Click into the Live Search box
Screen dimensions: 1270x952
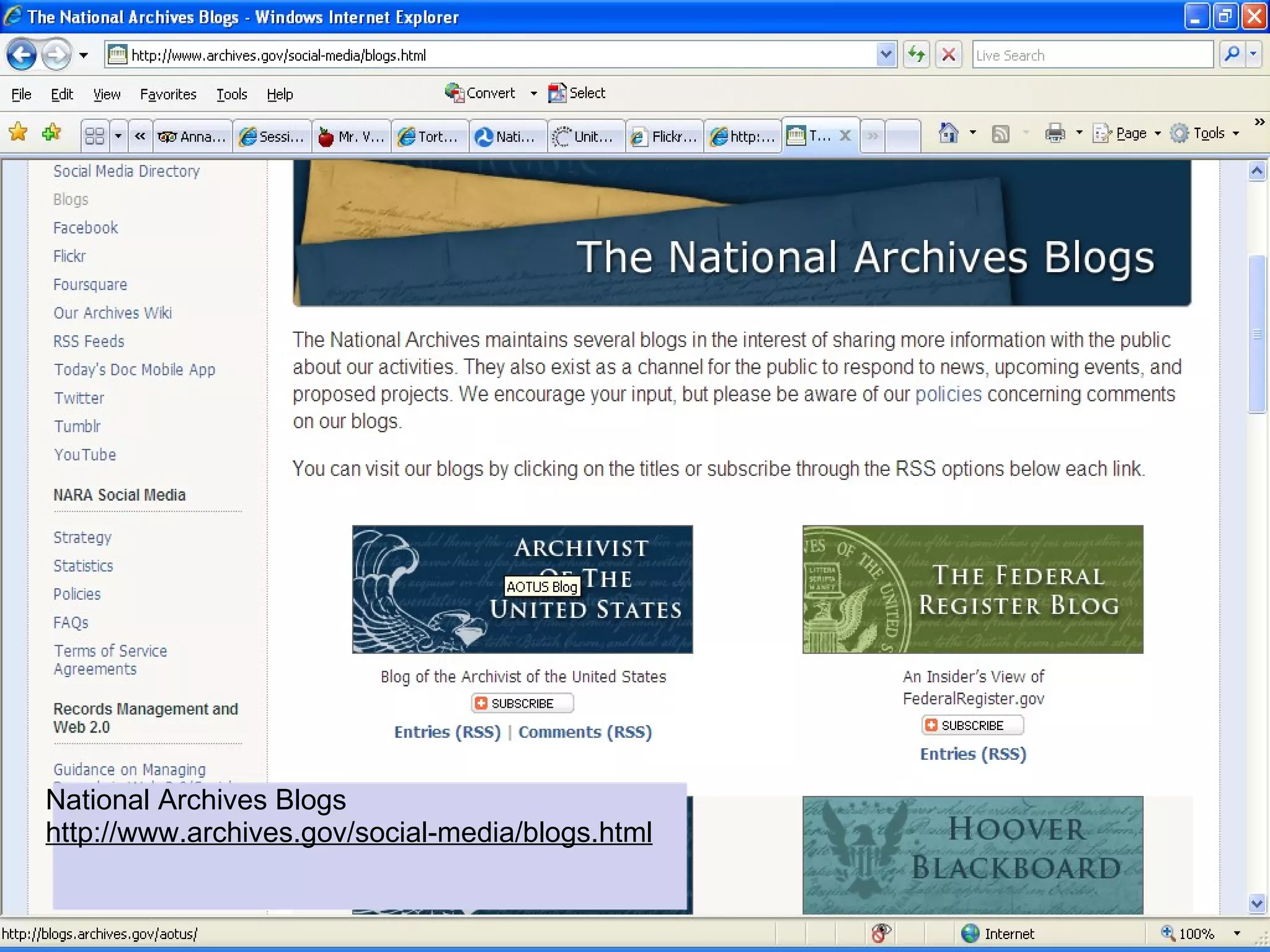pos(1092,55)
